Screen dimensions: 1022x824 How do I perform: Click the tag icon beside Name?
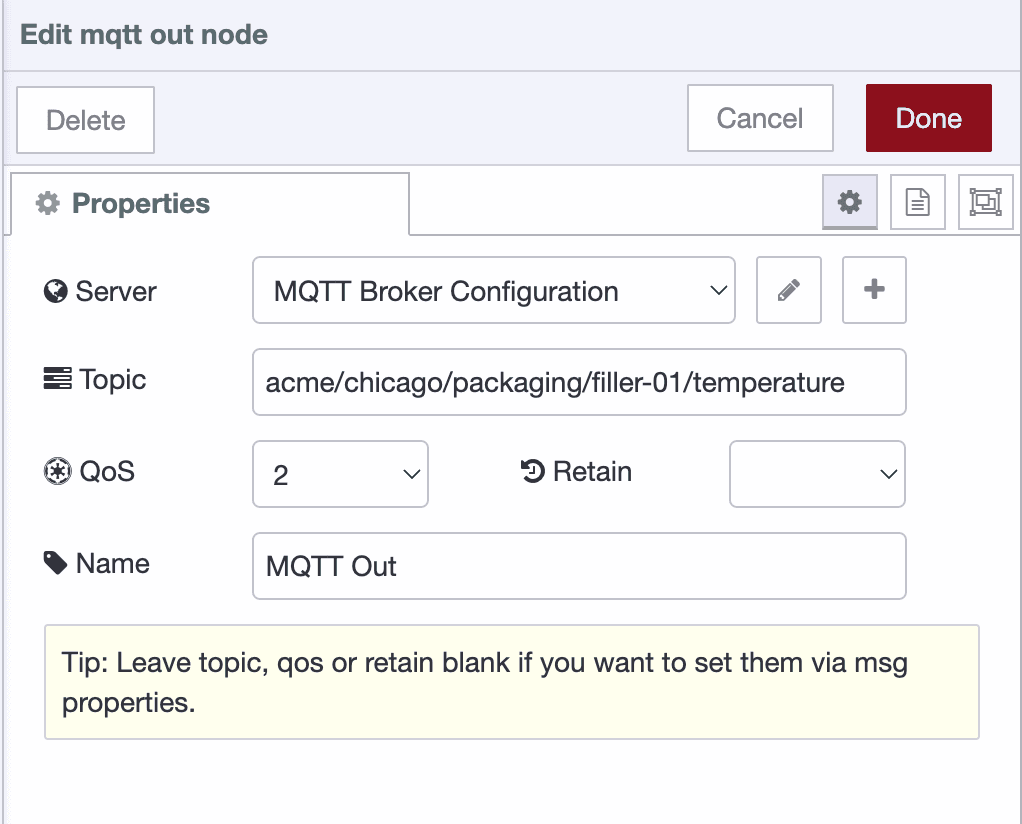(x=57, y=563)
